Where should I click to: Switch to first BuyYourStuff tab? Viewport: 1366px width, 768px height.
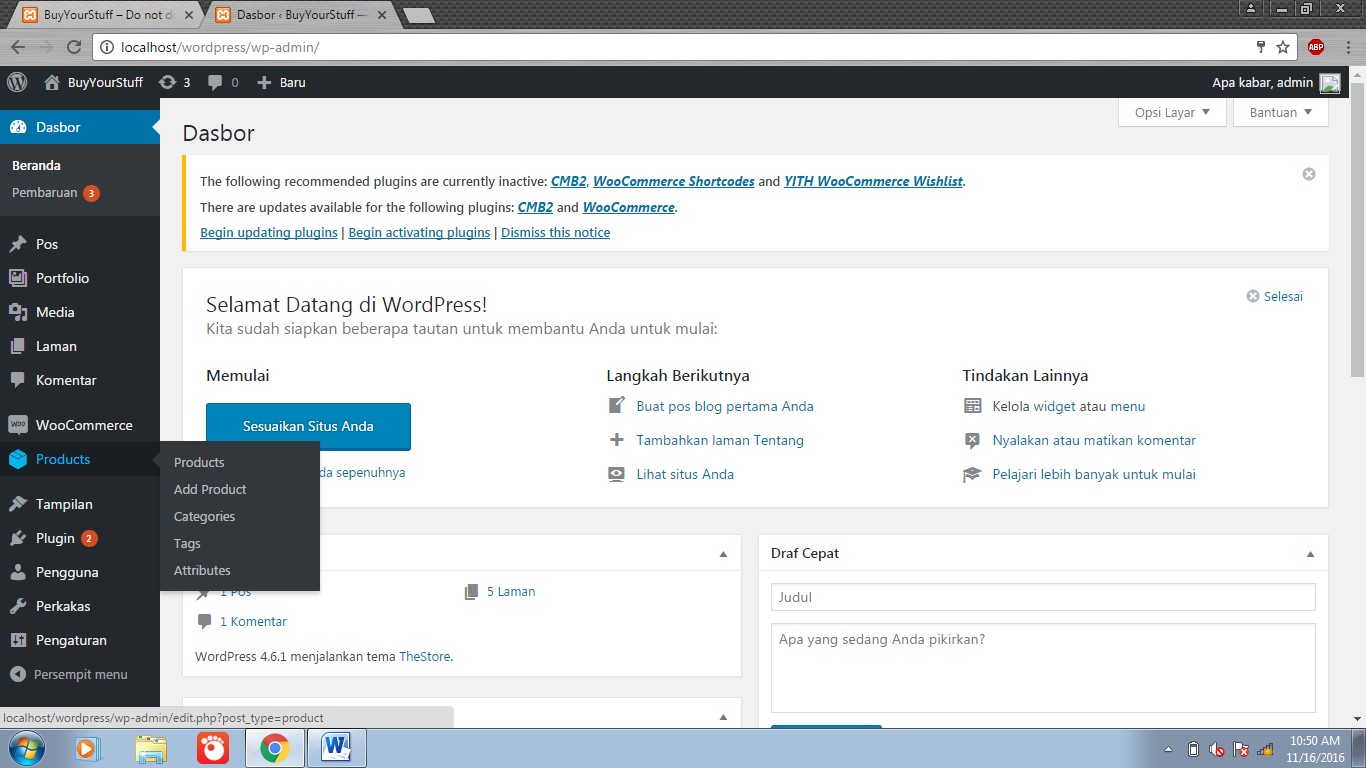(105, 15)
